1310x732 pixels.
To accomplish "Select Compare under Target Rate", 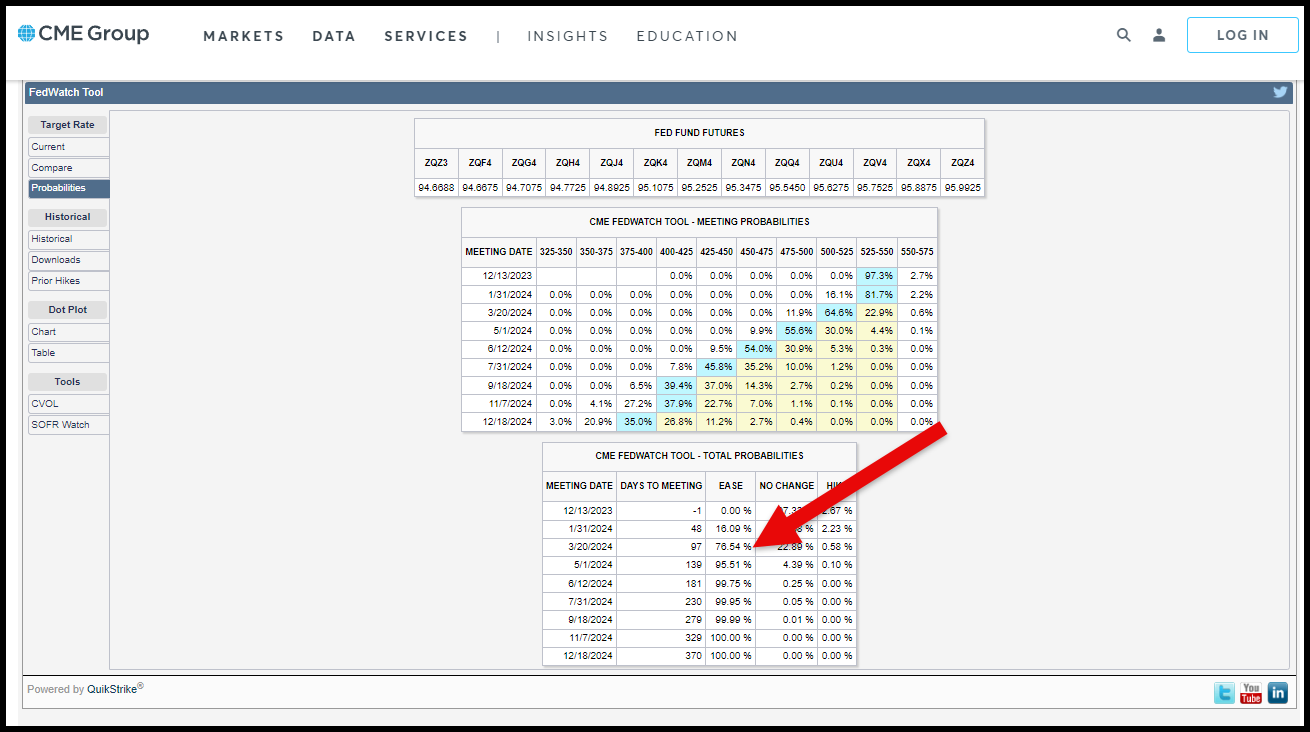I will (69, 168).
